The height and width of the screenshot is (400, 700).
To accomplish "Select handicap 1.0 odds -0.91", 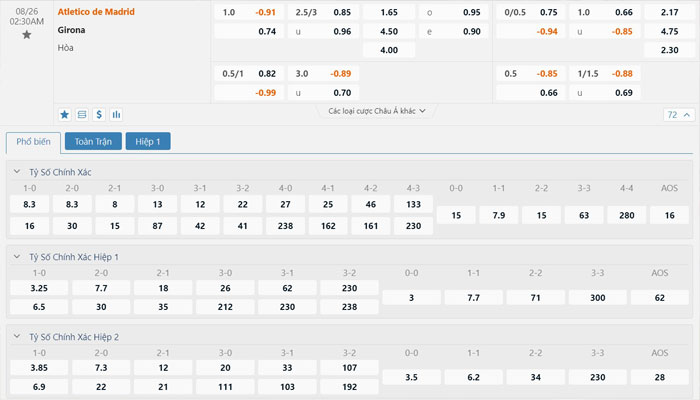I will click(249, 12).
